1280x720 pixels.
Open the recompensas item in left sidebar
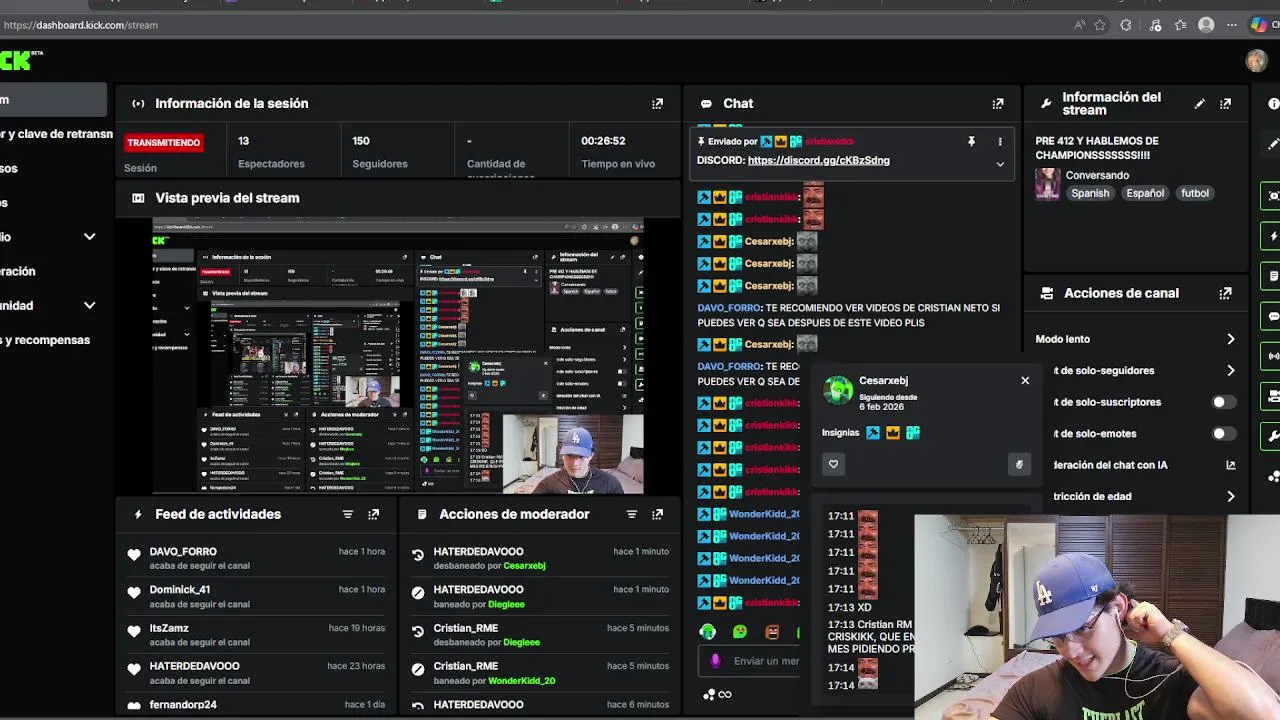[46, 340]
